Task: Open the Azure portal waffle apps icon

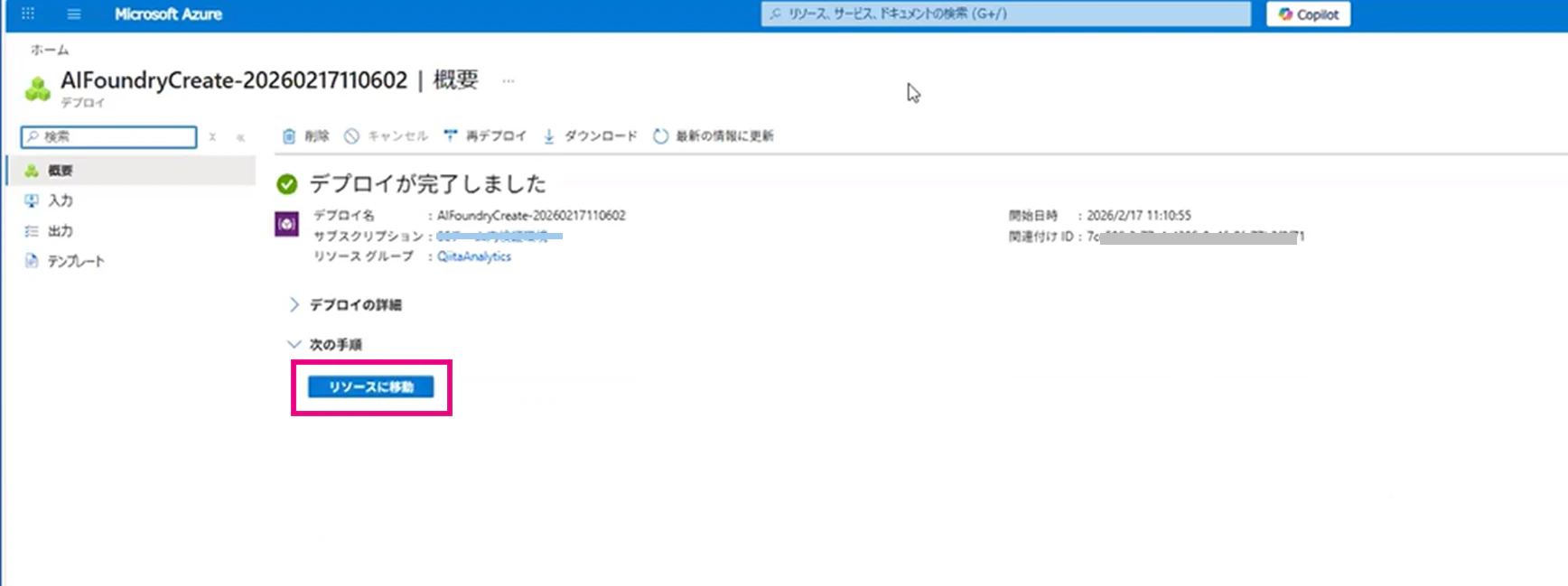Action: (x=28, y=14)
